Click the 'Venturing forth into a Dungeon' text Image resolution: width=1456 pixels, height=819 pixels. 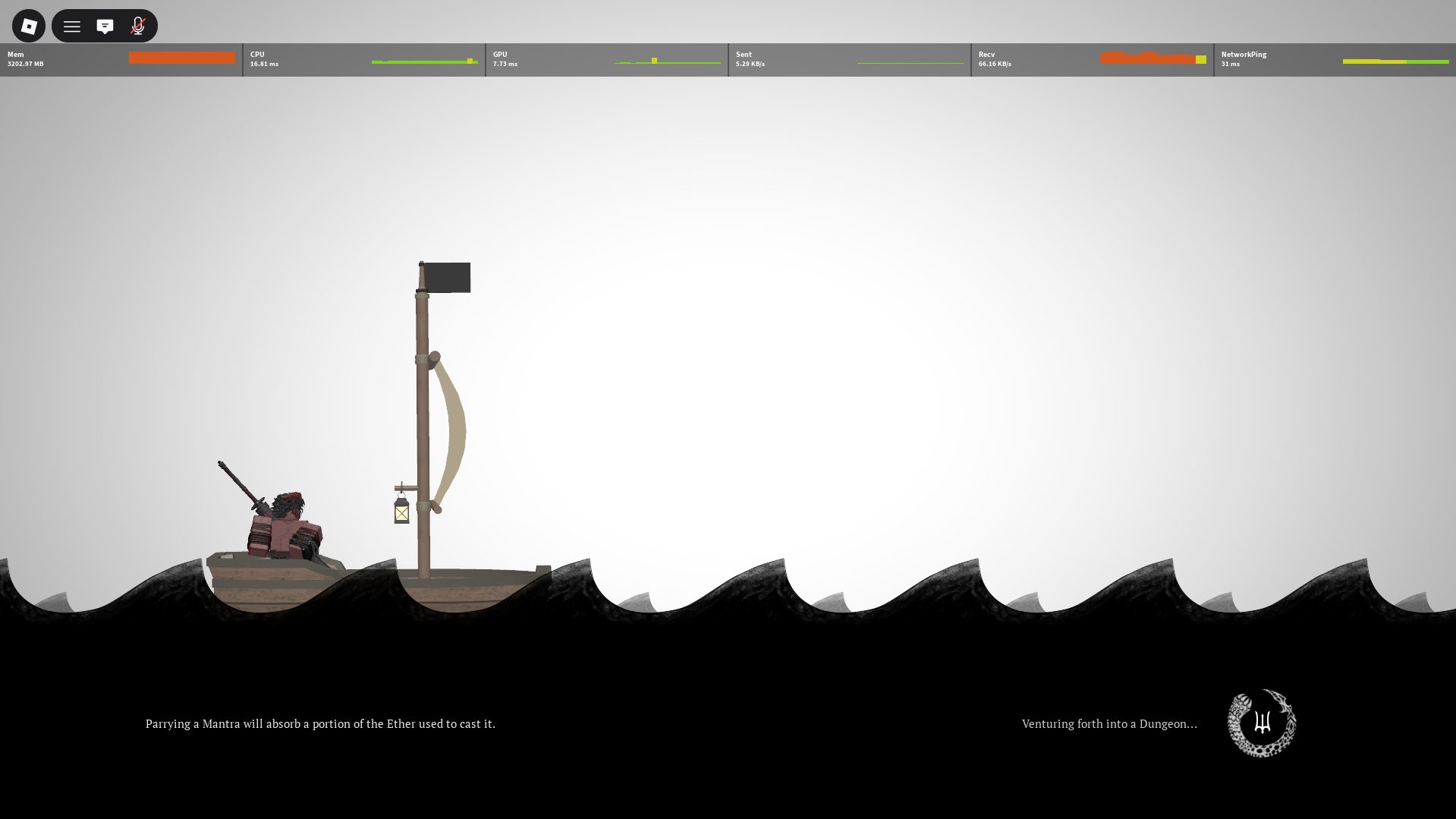[x=1109, y=724]
